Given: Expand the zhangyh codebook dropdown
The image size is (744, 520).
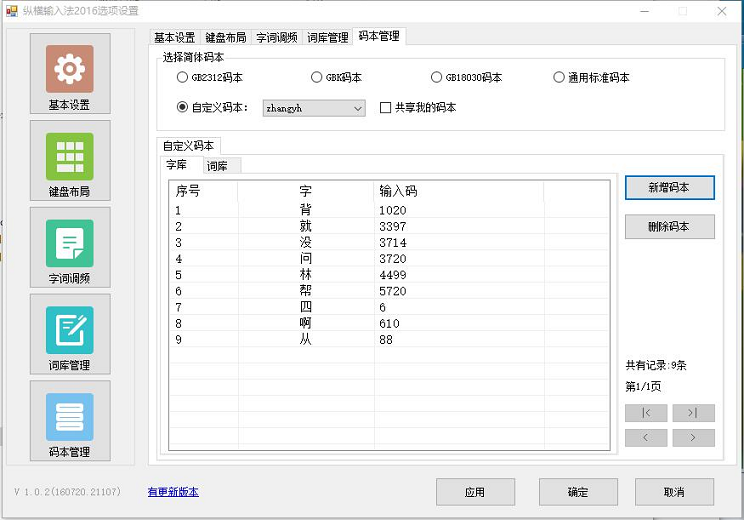Looking at the screenshot, I should [x=358, y=108].
